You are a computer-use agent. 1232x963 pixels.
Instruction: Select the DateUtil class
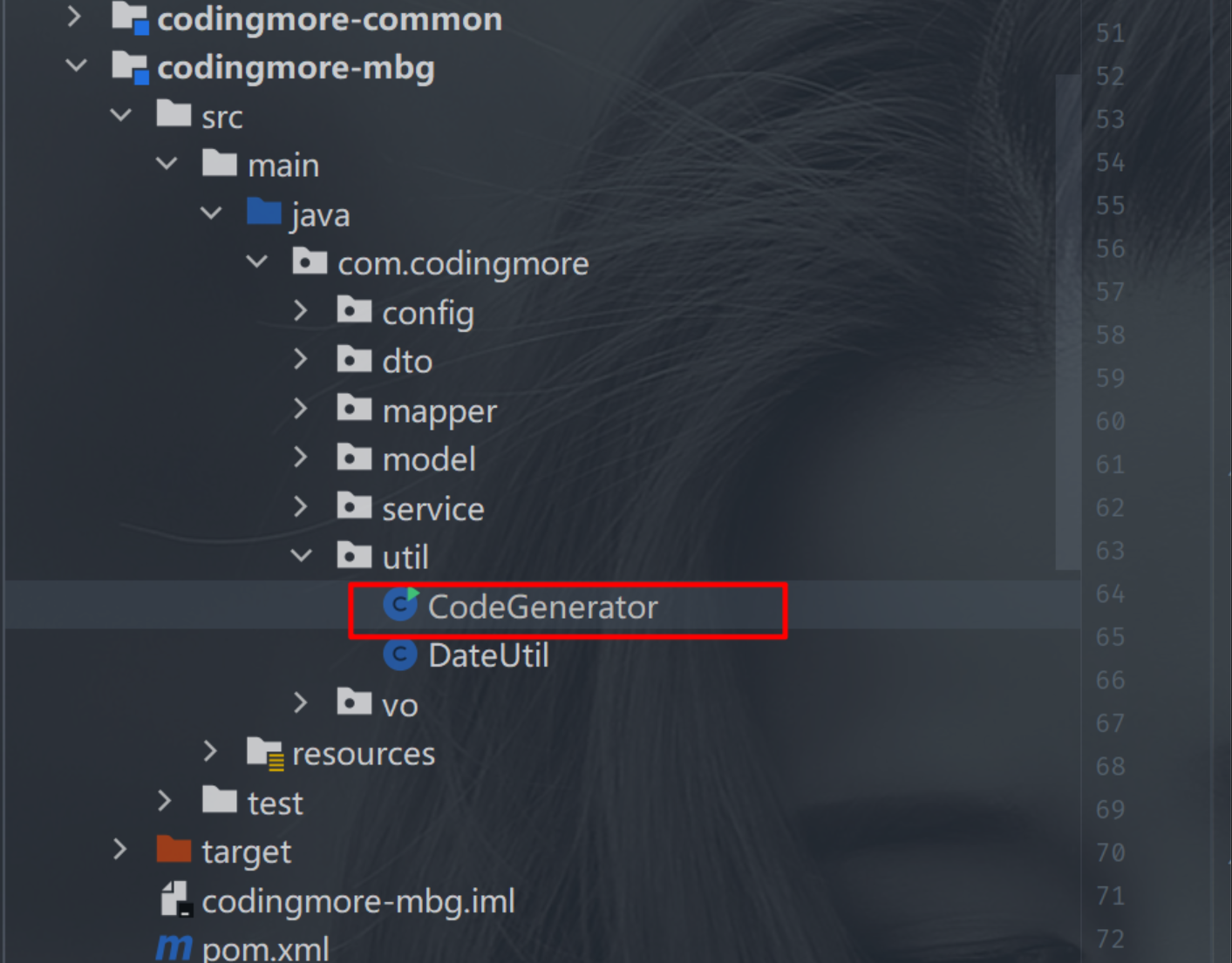tap(488, 655)
